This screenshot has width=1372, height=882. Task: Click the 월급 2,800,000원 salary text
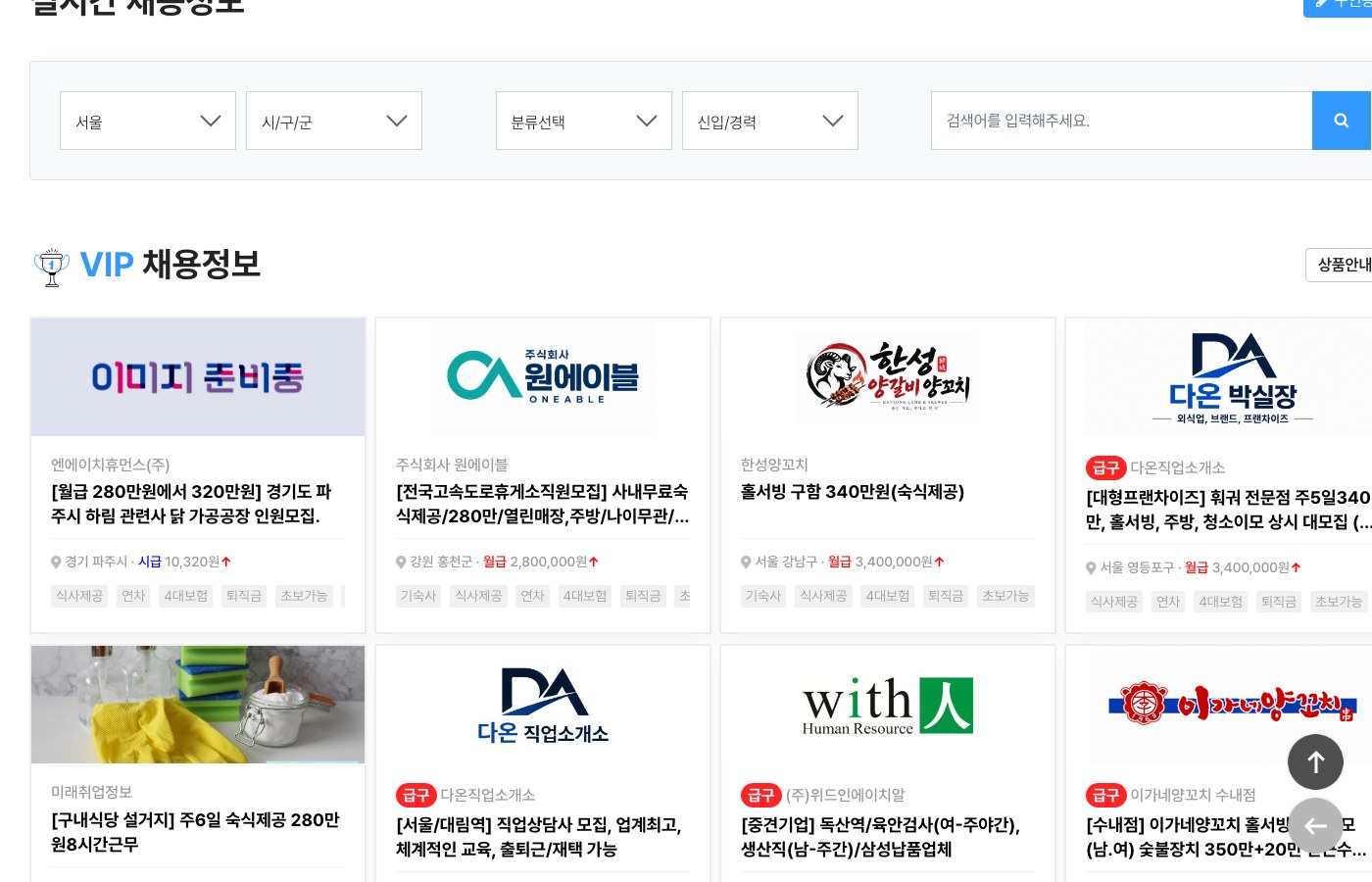pos(541,562)
